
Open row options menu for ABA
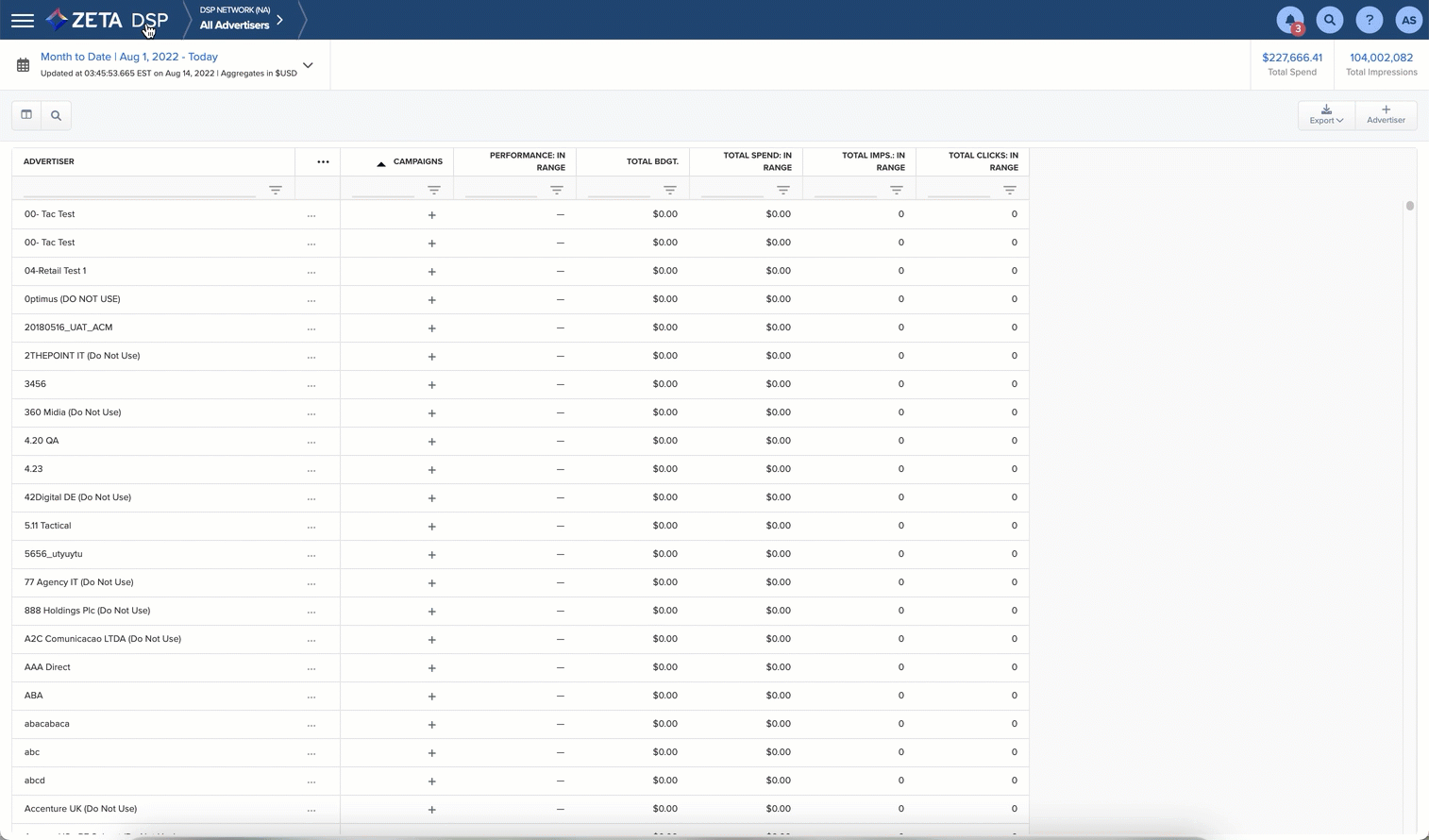pyautogui.click(x=311, y=697)
